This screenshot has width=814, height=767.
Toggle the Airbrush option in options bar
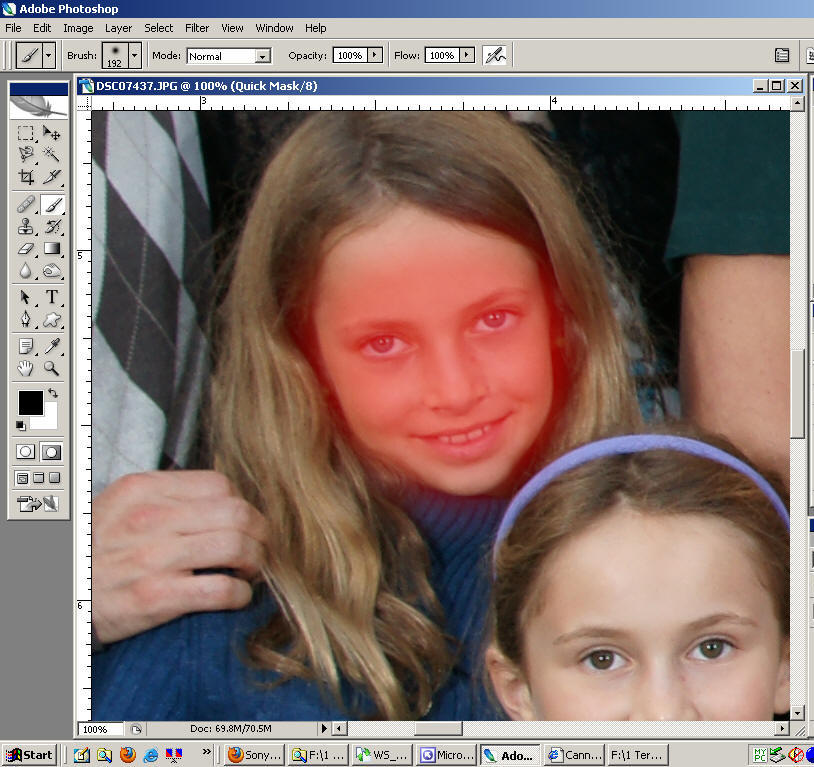[x=494, y=55]
